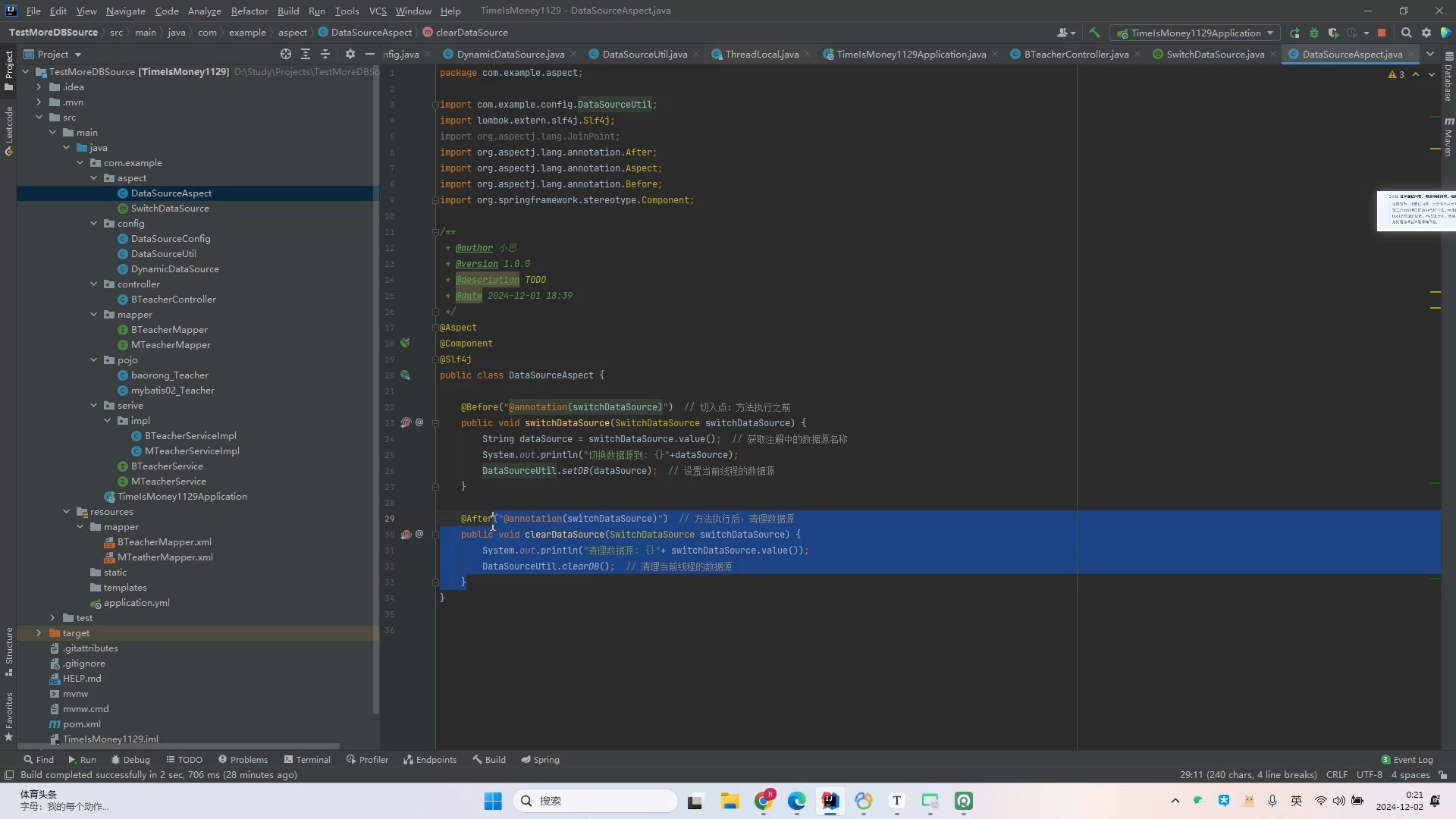Start the debugger with the bug icon
1456x819 pixels.
(1314, 33)
